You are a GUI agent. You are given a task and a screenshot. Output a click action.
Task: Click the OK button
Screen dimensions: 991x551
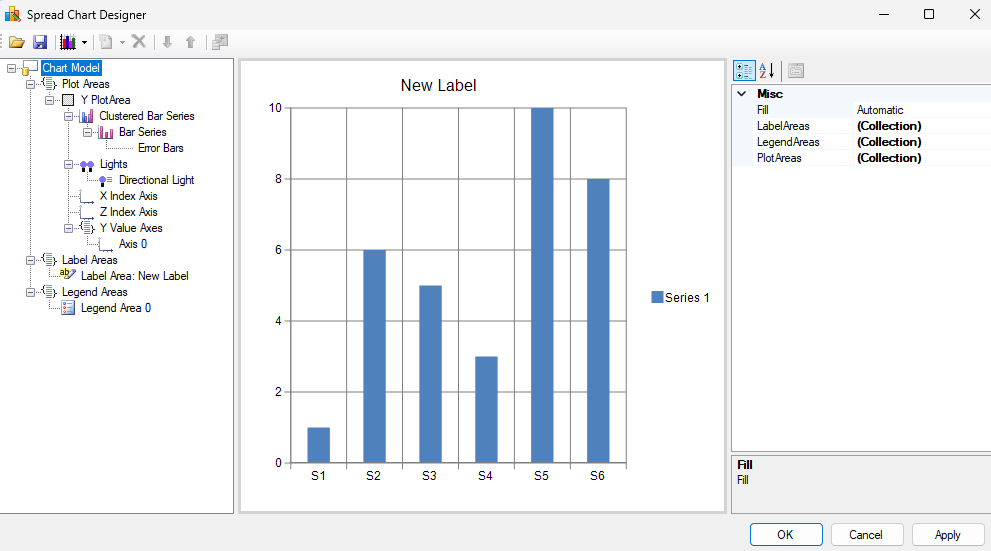click(786, 535)
